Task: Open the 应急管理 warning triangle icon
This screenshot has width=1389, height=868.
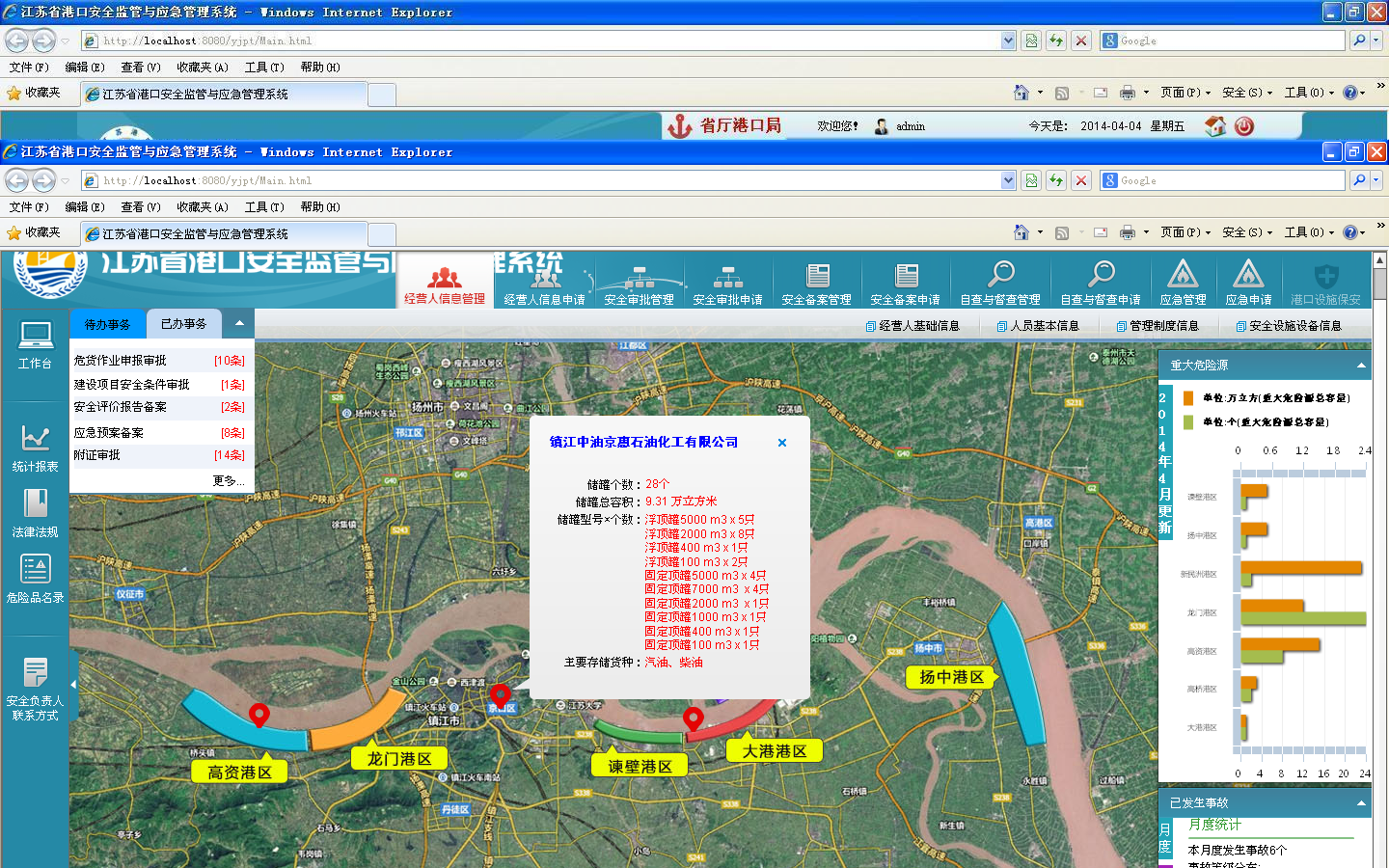Action: (1183, 276)
